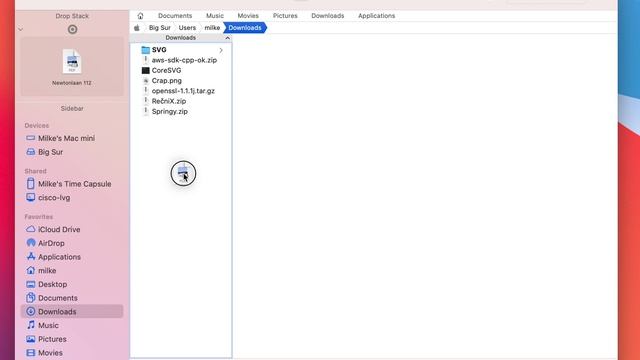Open Milke's Mac mini in sidebar
This screenshot has height=360, width=640.
pyautogui.click(x=66, y=138)
